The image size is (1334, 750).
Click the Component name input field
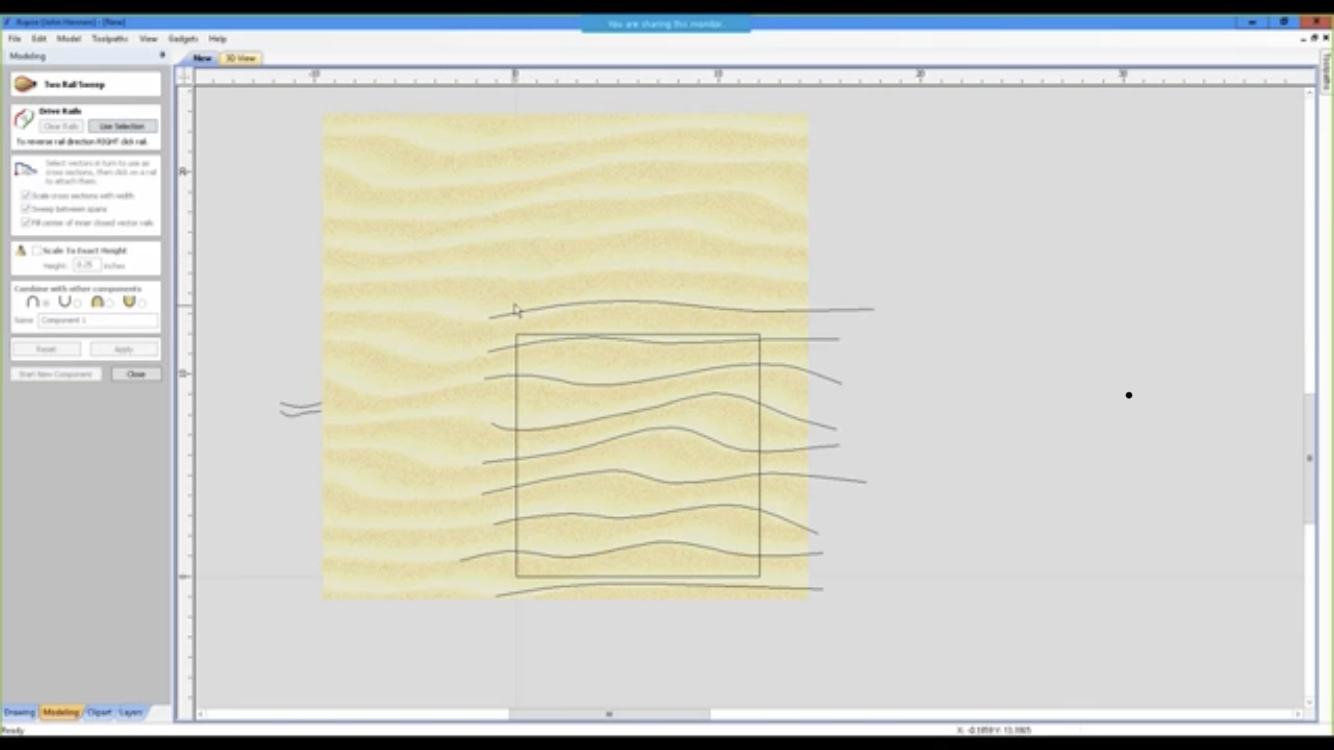(98, 321)
